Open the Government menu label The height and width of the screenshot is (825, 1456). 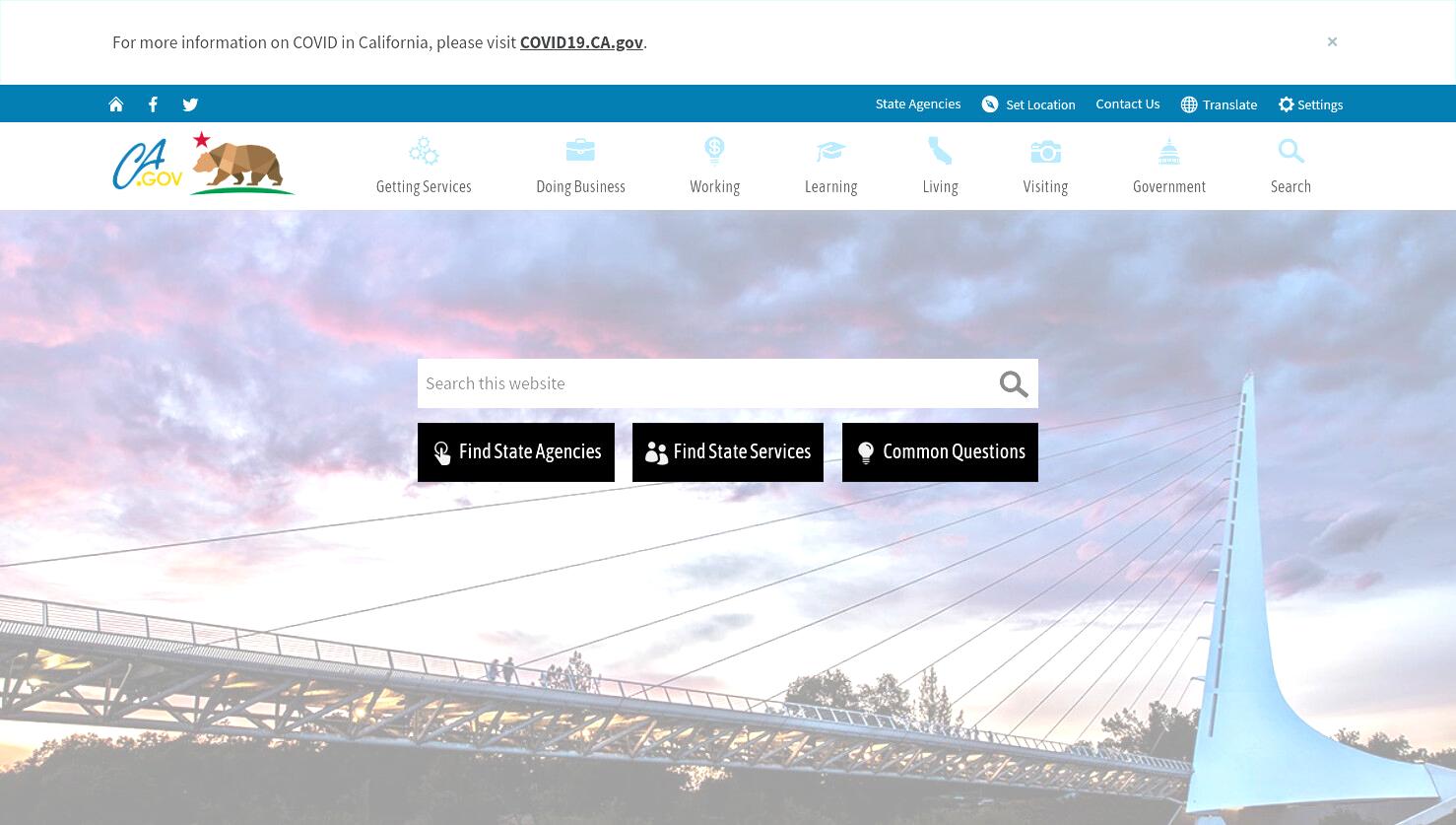point(1169,186)
